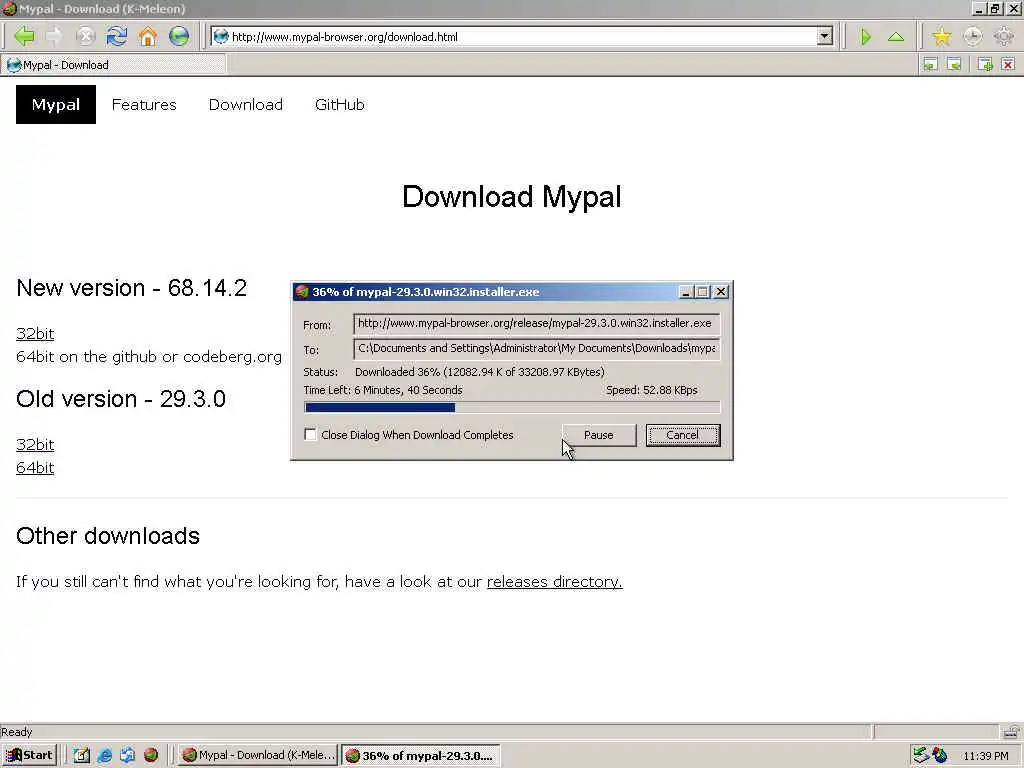Click the Mypal brand nav tab

coord(56,104)
